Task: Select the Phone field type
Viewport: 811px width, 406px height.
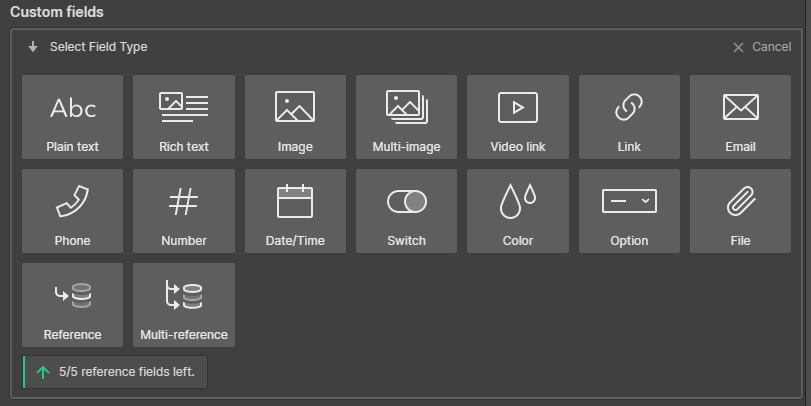Action: [72, 211]
